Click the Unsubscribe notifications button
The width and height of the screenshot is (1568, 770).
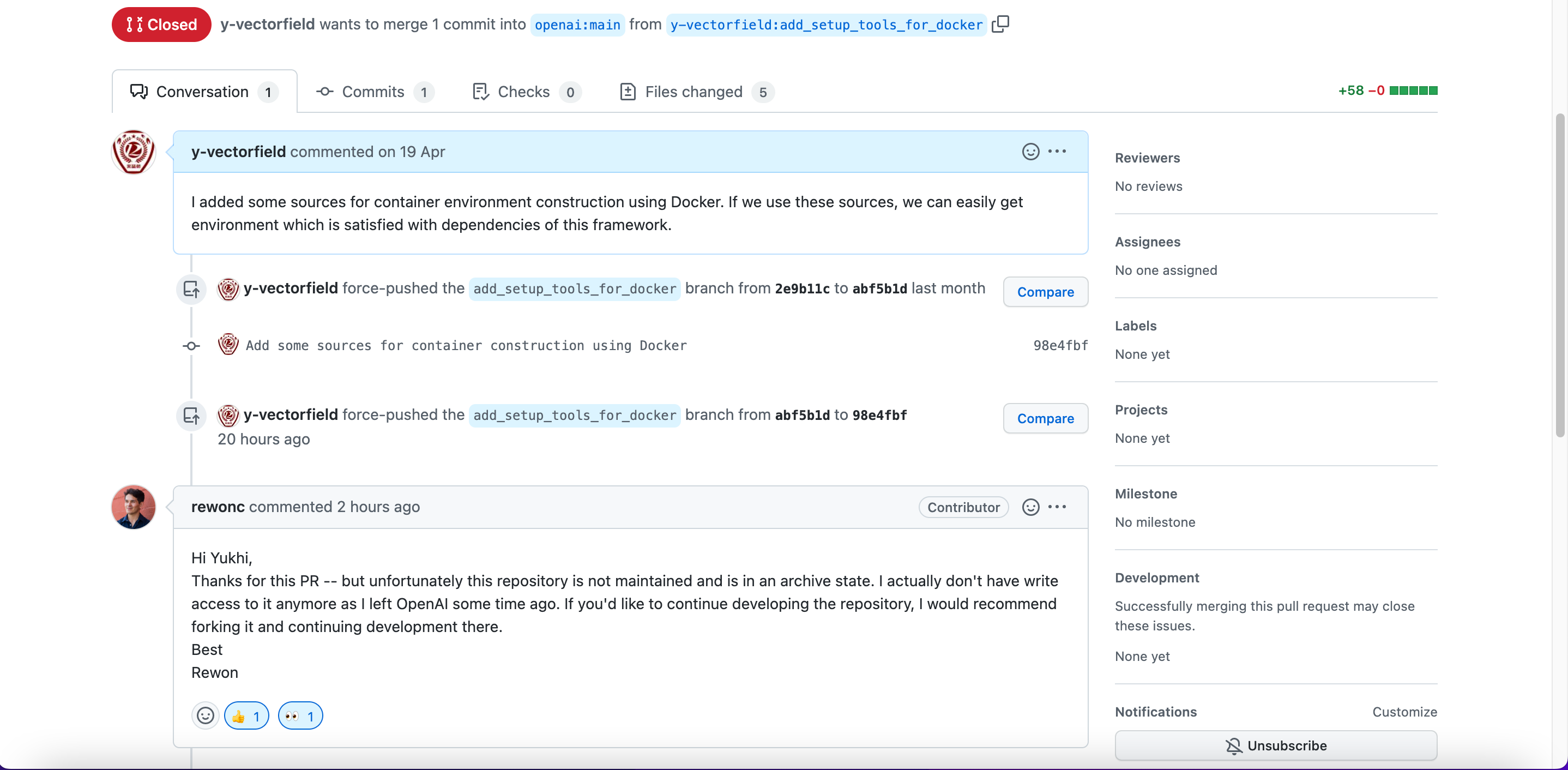1275,745
